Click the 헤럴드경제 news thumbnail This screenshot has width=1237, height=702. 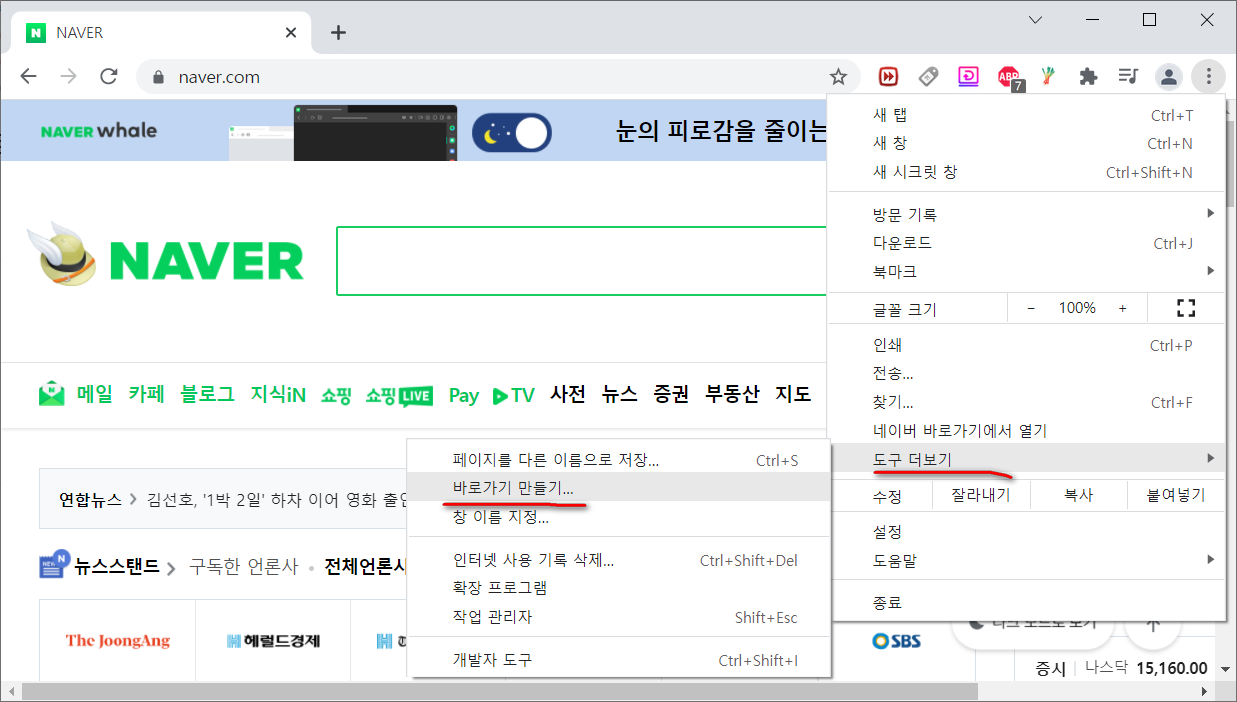point(273,640)
